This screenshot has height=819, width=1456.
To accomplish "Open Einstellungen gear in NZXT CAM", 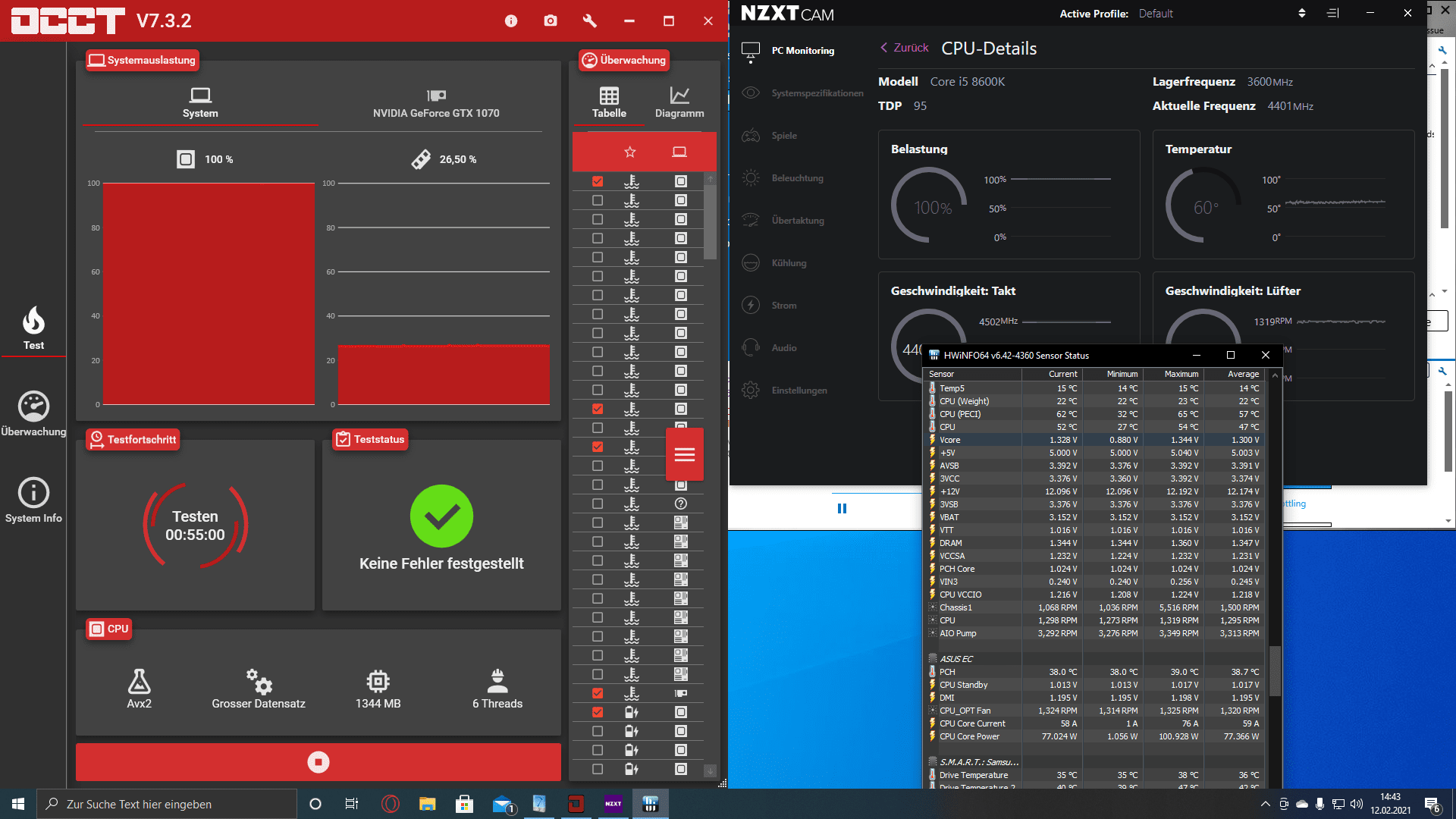I will point(751,391).
